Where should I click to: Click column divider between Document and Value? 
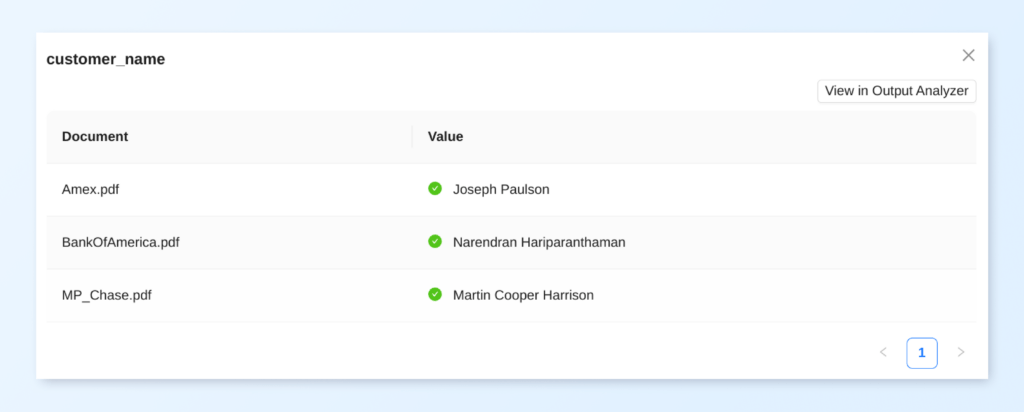coord(412,136)
